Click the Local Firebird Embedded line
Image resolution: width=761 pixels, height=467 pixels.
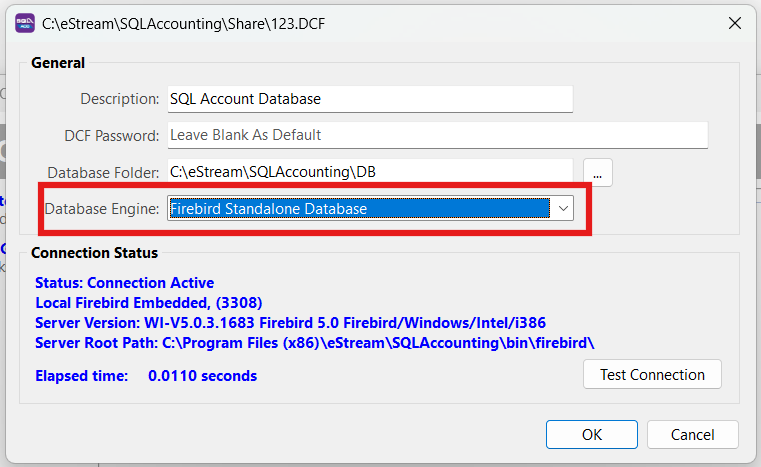tap(148, 302)
